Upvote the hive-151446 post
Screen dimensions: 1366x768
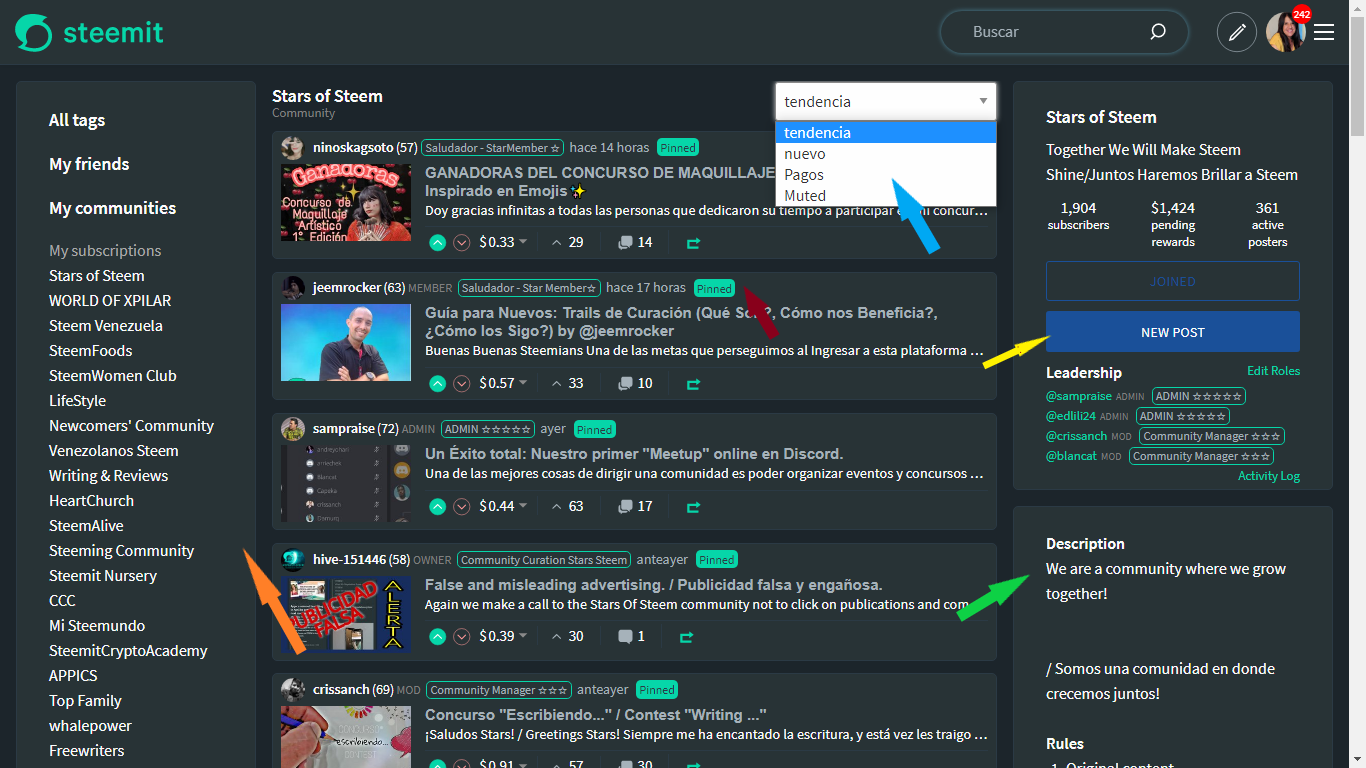point(437,636)
